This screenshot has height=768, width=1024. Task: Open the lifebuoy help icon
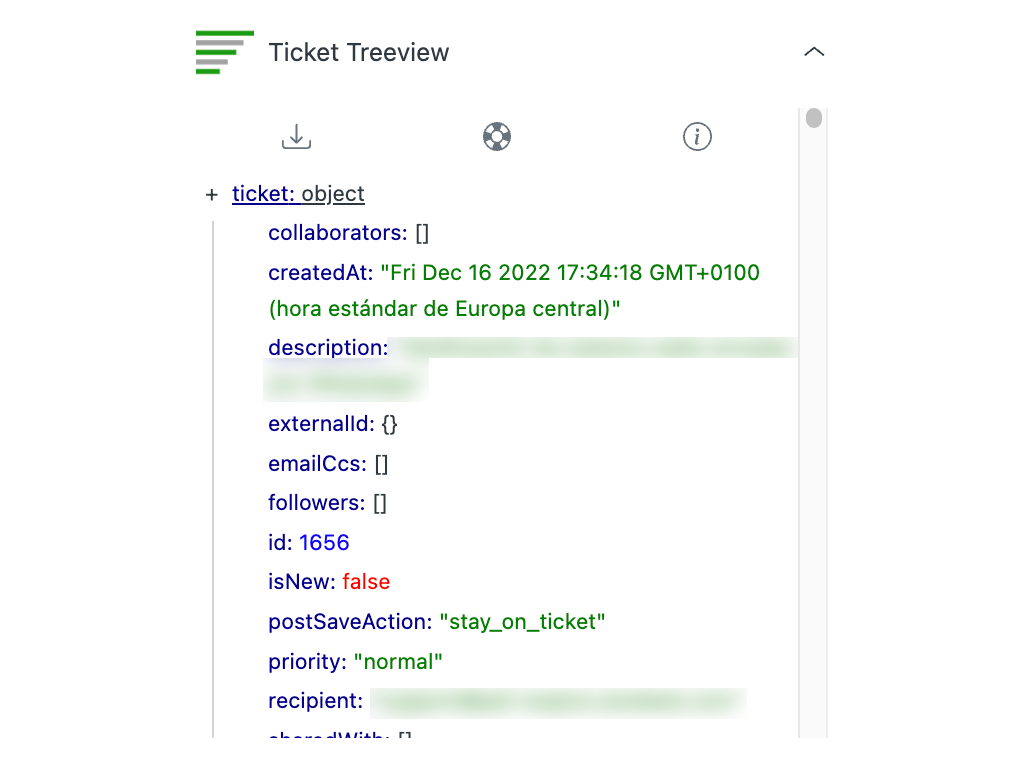pyautogui.click(x=497, y=136)
